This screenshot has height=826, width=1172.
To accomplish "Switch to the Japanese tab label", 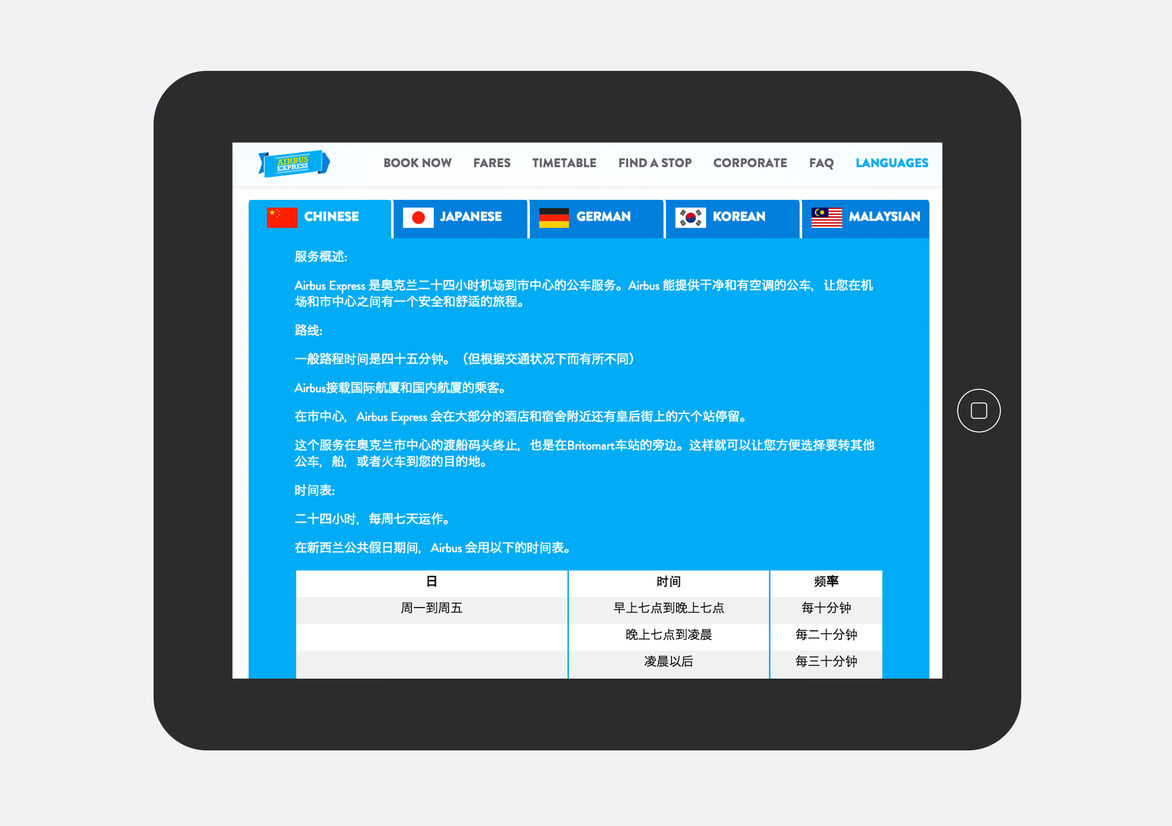I will pos(471,217).
